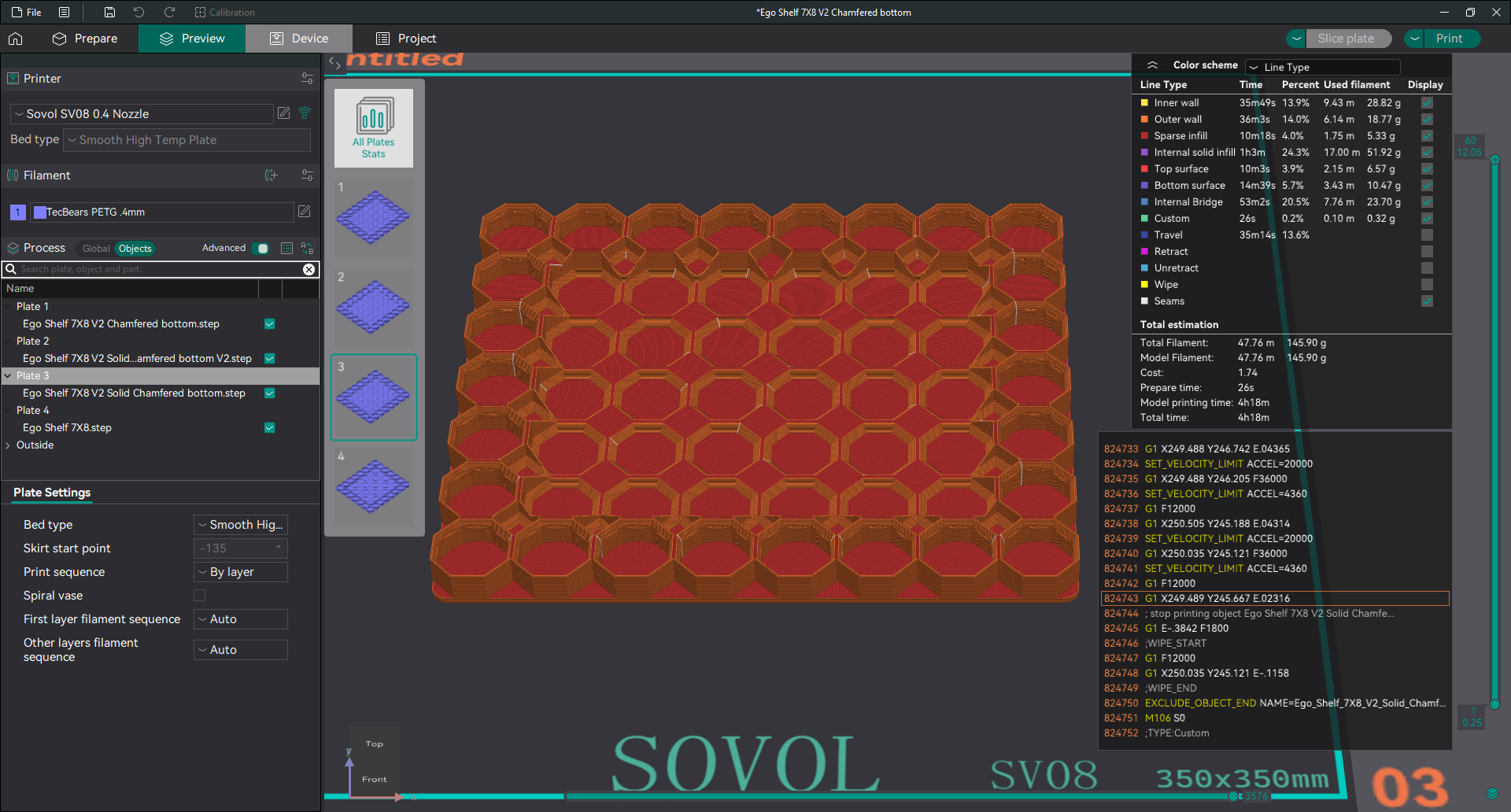Screen dimensions: 1511x812
Task: Switch to the Device tab
Action: tap(299, 39)
